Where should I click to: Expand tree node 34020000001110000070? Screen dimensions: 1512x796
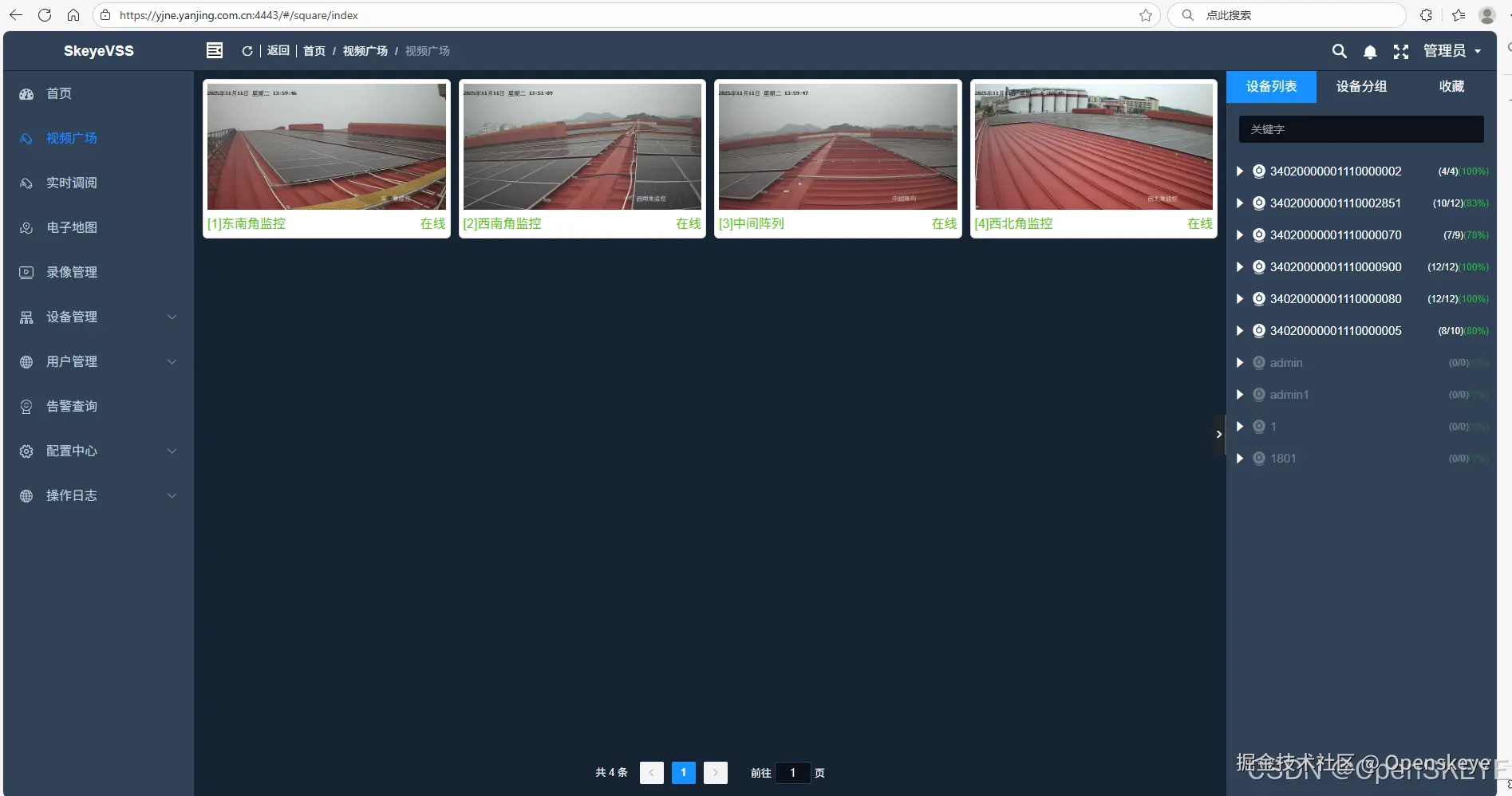pos(1239,234)
